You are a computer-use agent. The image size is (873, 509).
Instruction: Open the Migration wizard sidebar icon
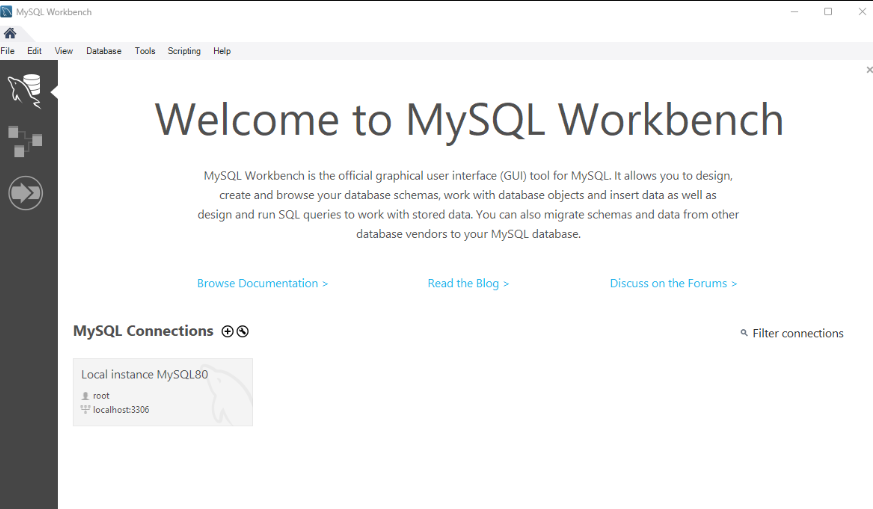click(25, 193)
